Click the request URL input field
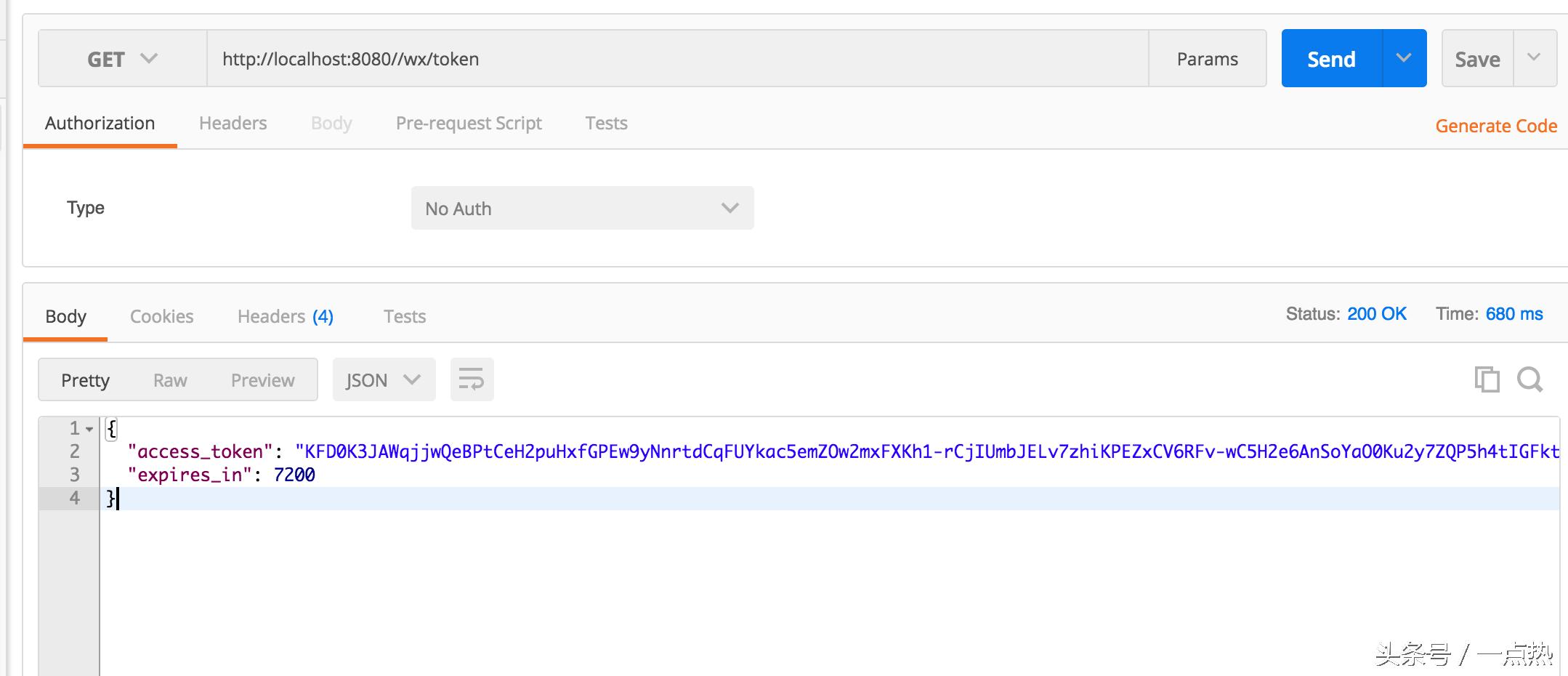Image resolution: width=1568 pixels, height=676 pixels. point(676,59)
